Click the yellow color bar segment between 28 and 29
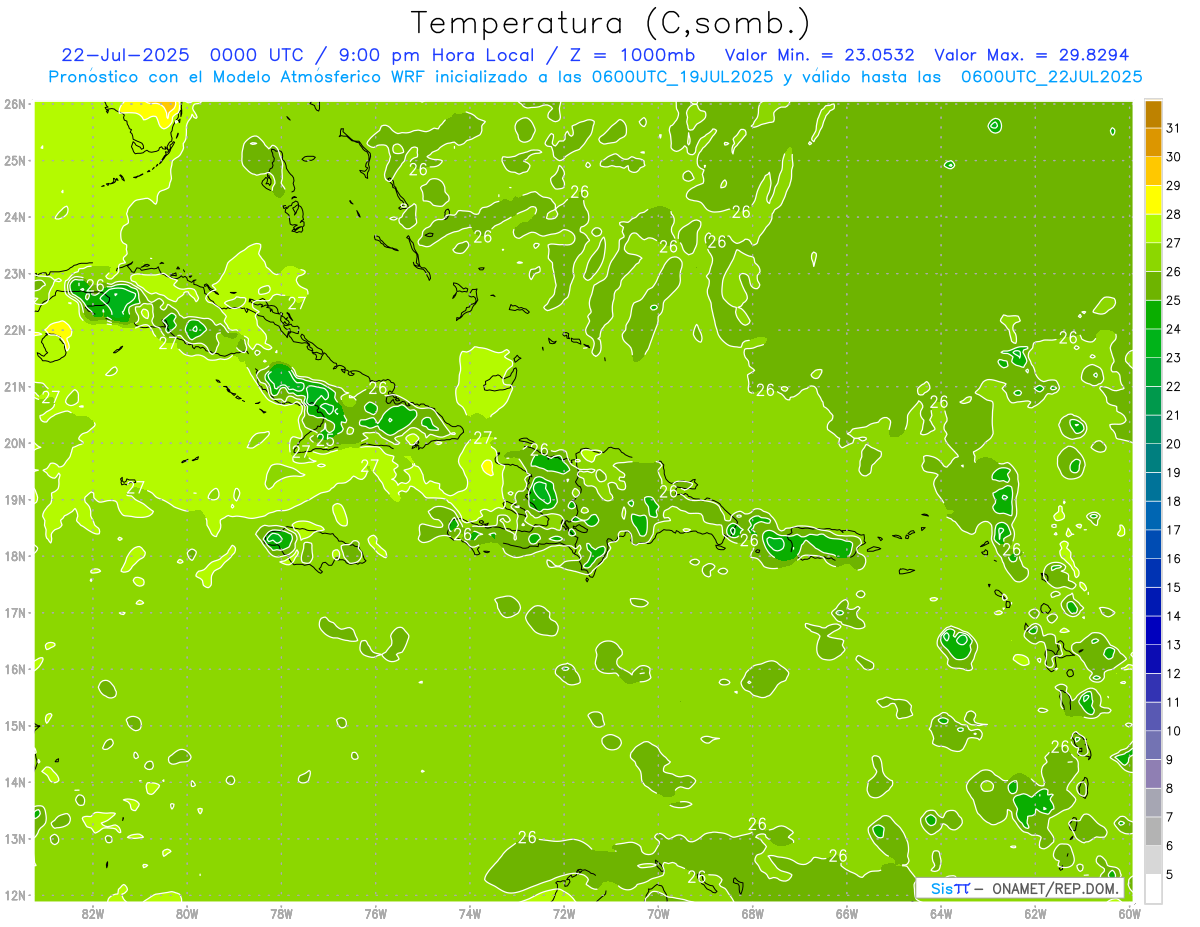 pyautogui.click(x=1153, y=199)
